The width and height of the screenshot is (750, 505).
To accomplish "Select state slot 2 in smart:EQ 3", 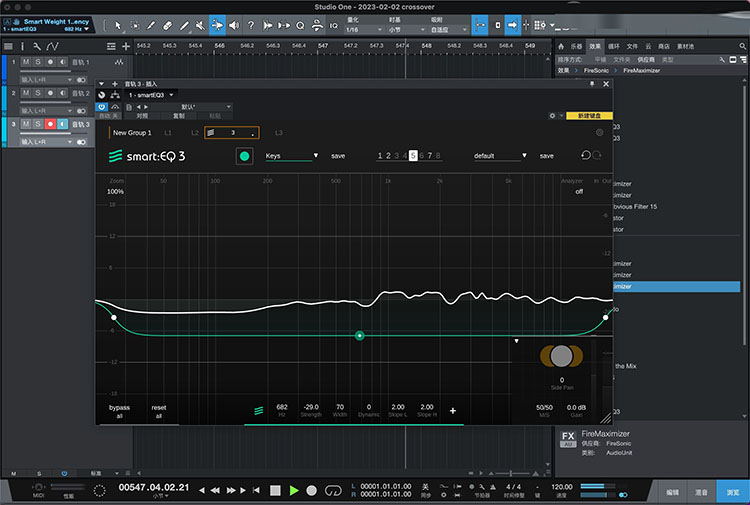I will (388, 155).
